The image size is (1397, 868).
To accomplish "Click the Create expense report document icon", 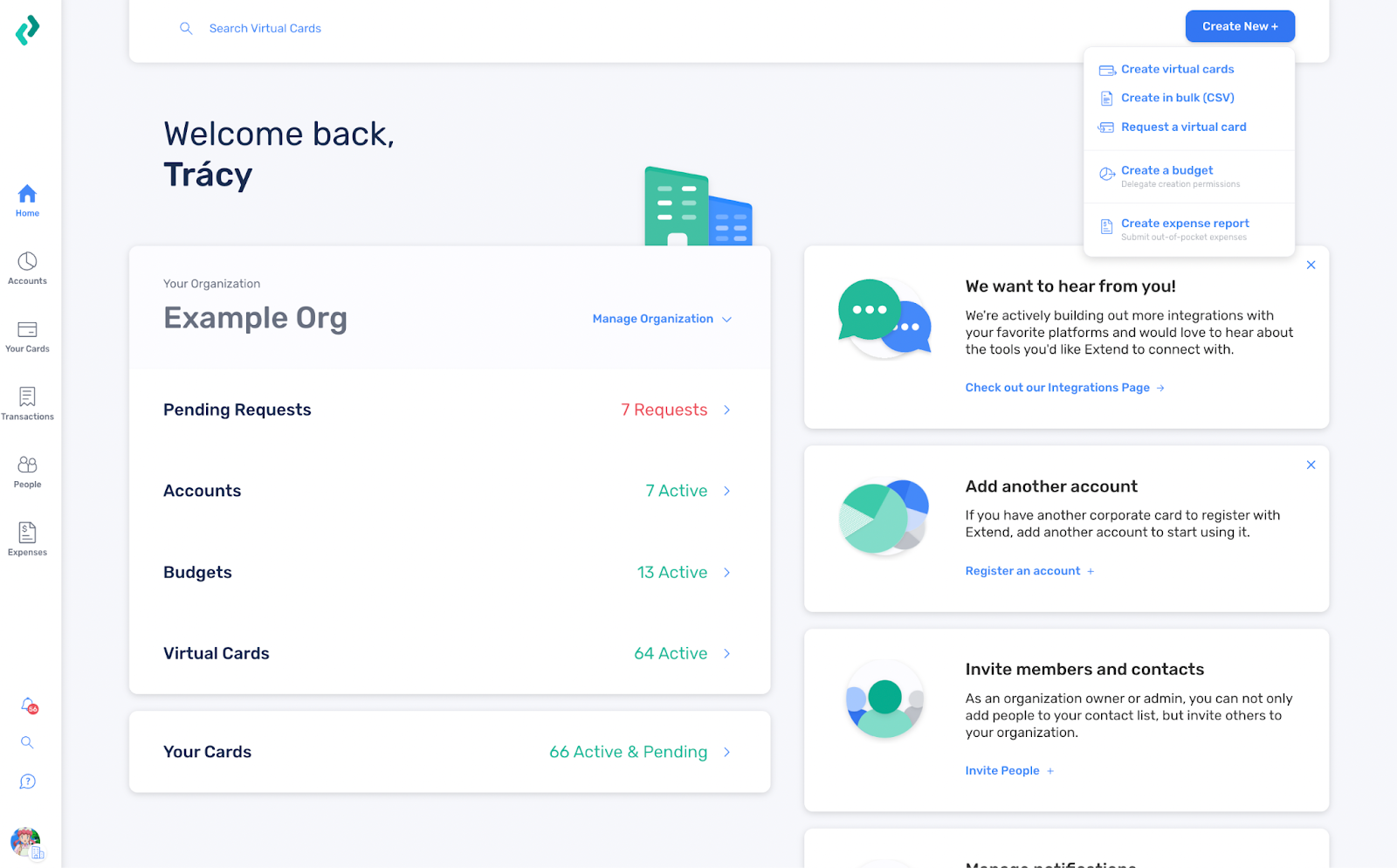I will [1106, 227].
